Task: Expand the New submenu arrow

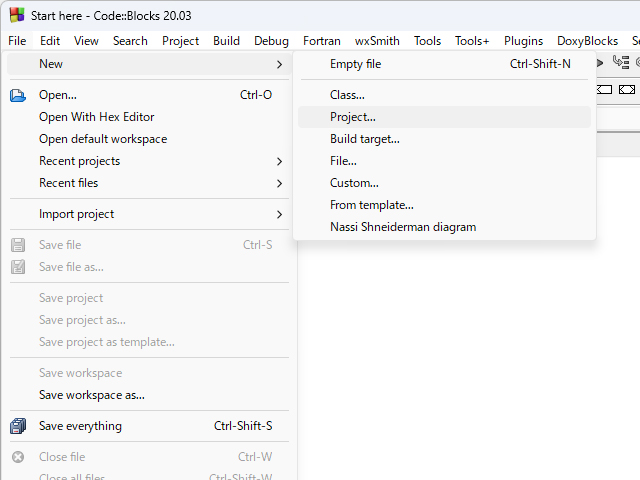Action: (x=279, y=64)
